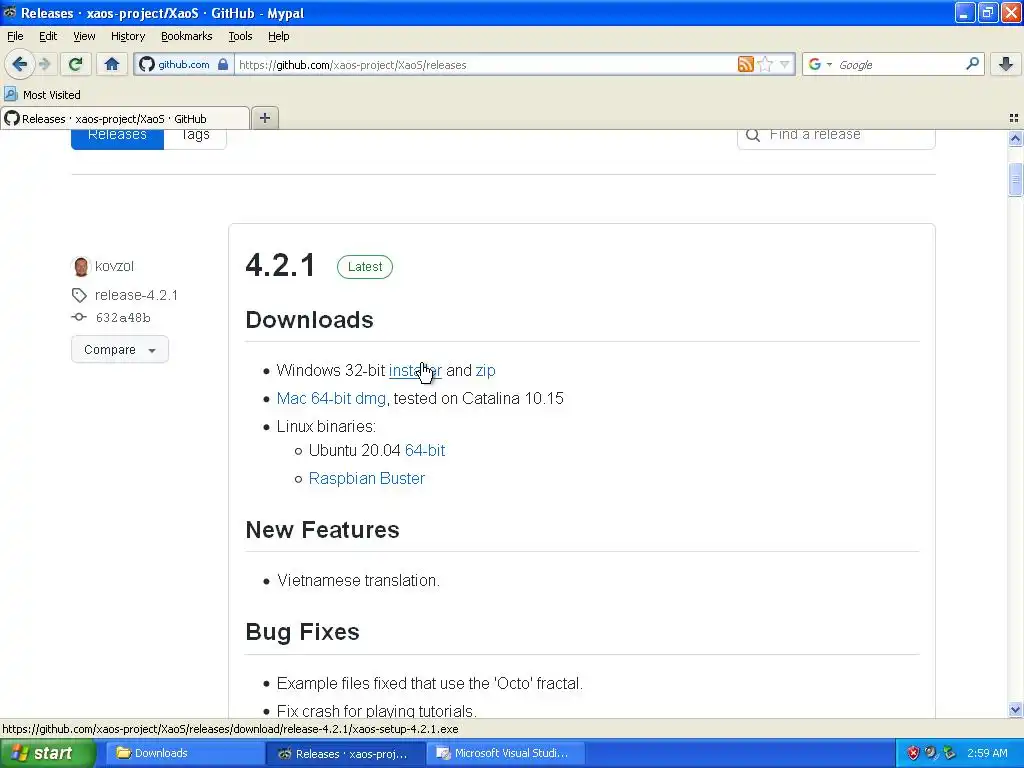The image size is (1024, 768).
Task: Click the magnifier search icon in search box
Action: [x=972, y=64]
